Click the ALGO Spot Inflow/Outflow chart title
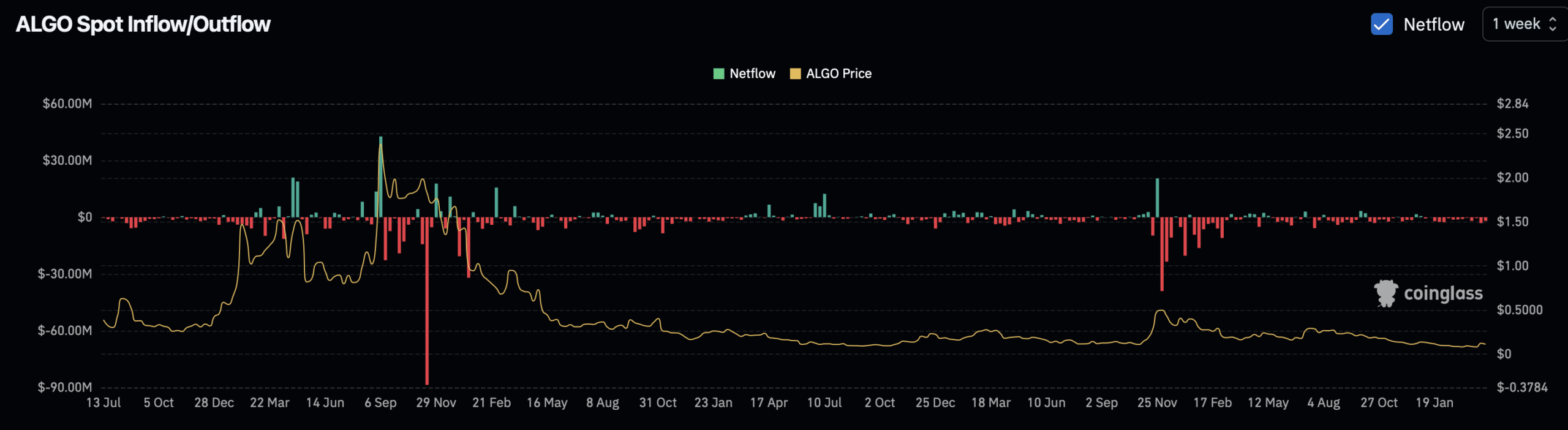This screenshot has width=1568, height=430. click(x=143, y=25)
